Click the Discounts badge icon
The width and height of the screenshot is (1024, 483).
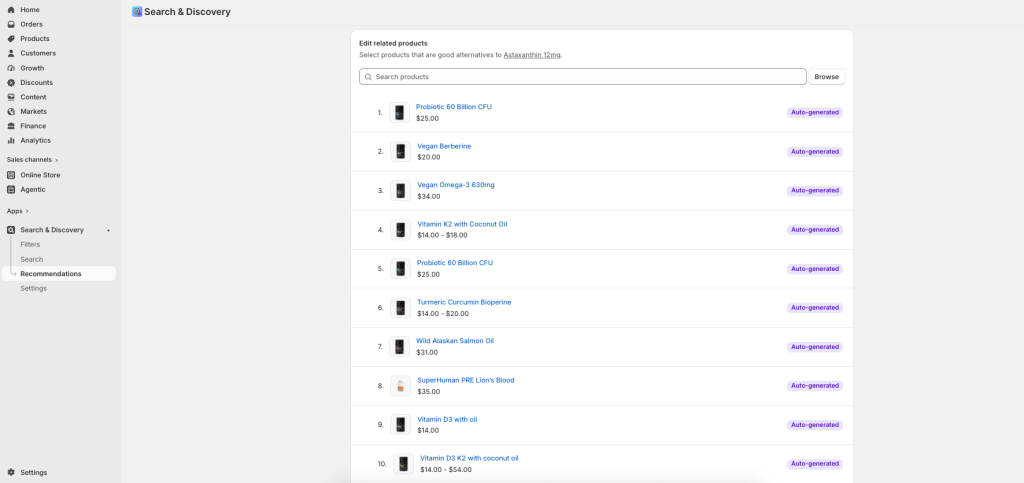pos(11,82)
